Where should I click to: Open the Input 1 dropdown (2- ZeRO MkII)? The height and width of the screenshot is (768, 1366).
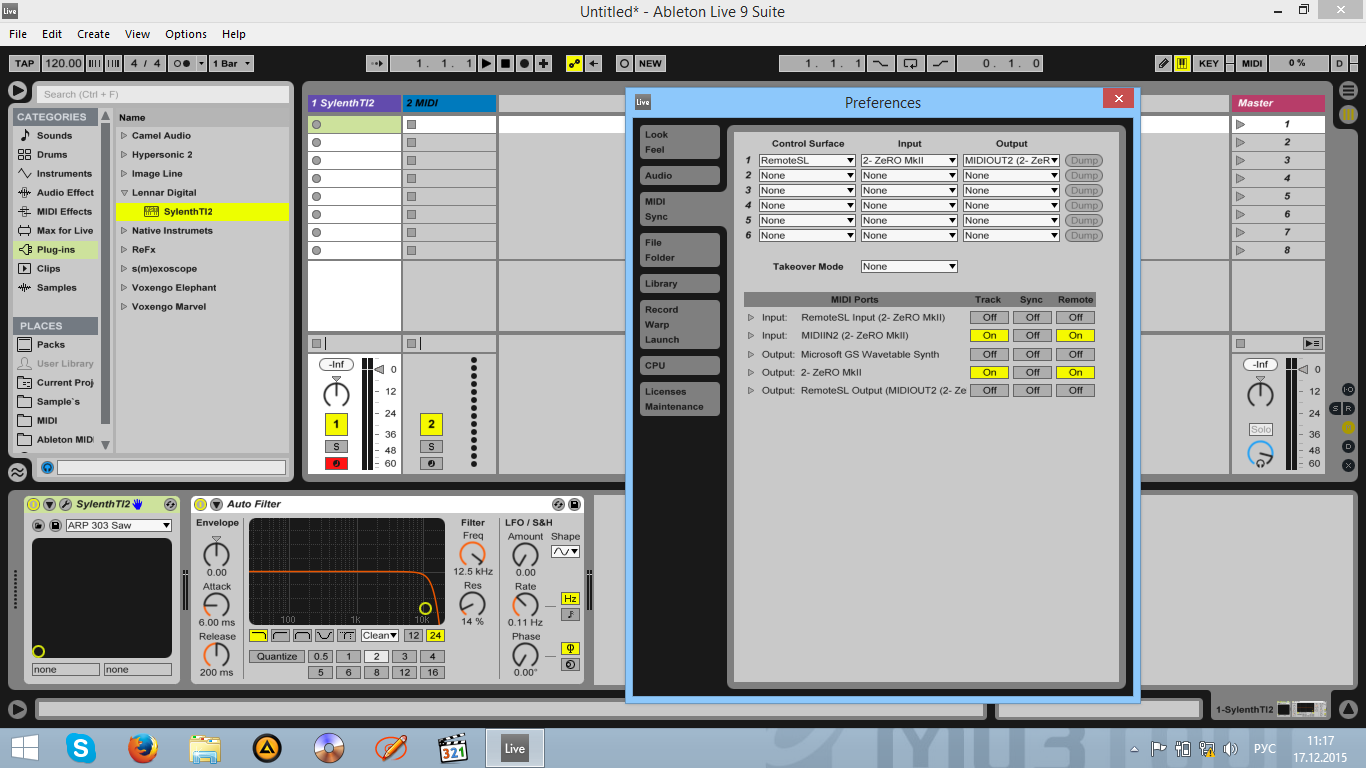[x=909, y=160]
